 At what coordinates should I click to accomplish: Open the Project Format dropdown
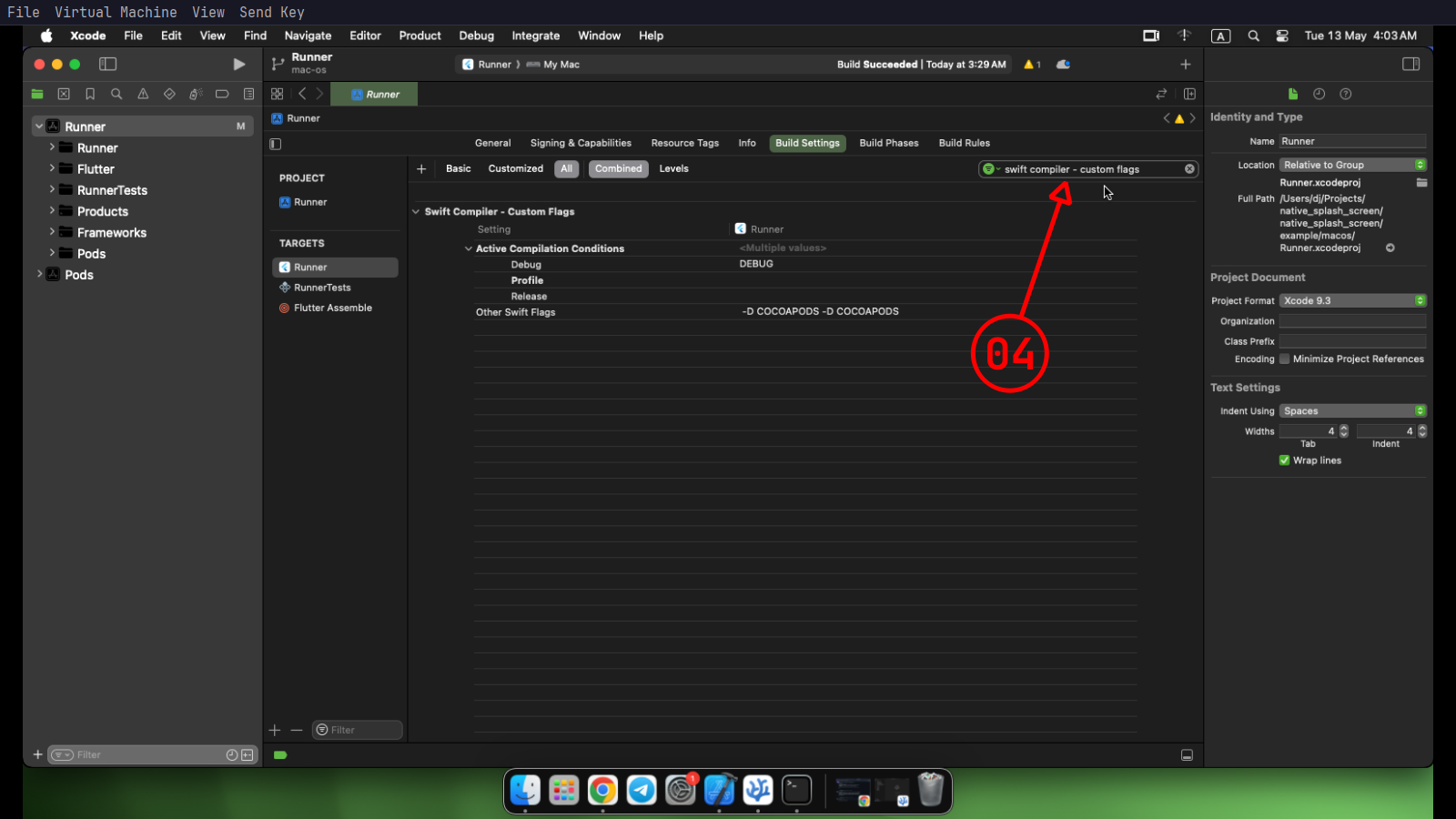click(x=1352, y=300)
